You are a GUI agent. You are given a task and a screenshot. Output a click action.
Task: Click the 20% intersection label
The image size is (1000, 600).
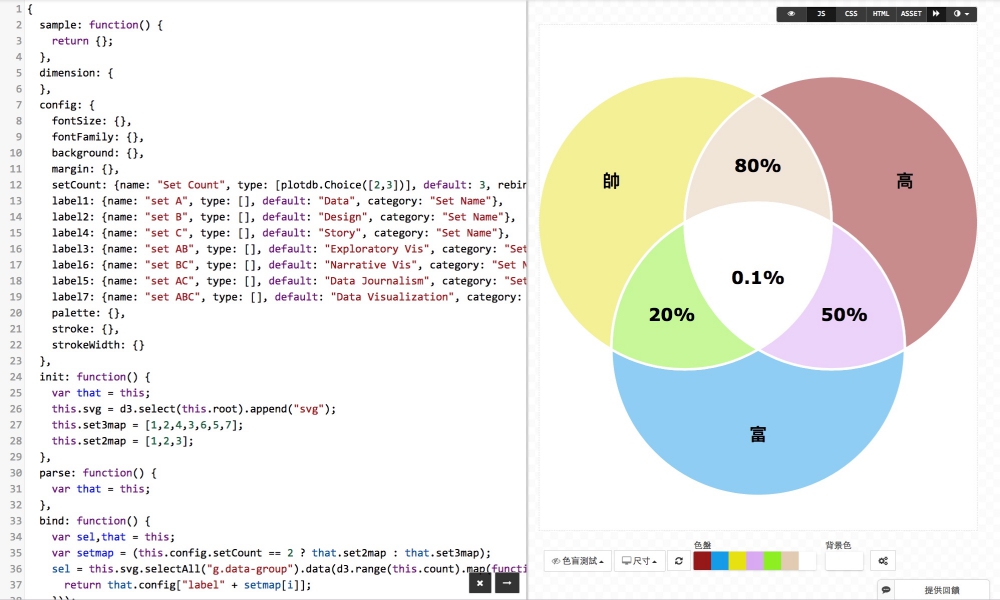coord(672,314)
